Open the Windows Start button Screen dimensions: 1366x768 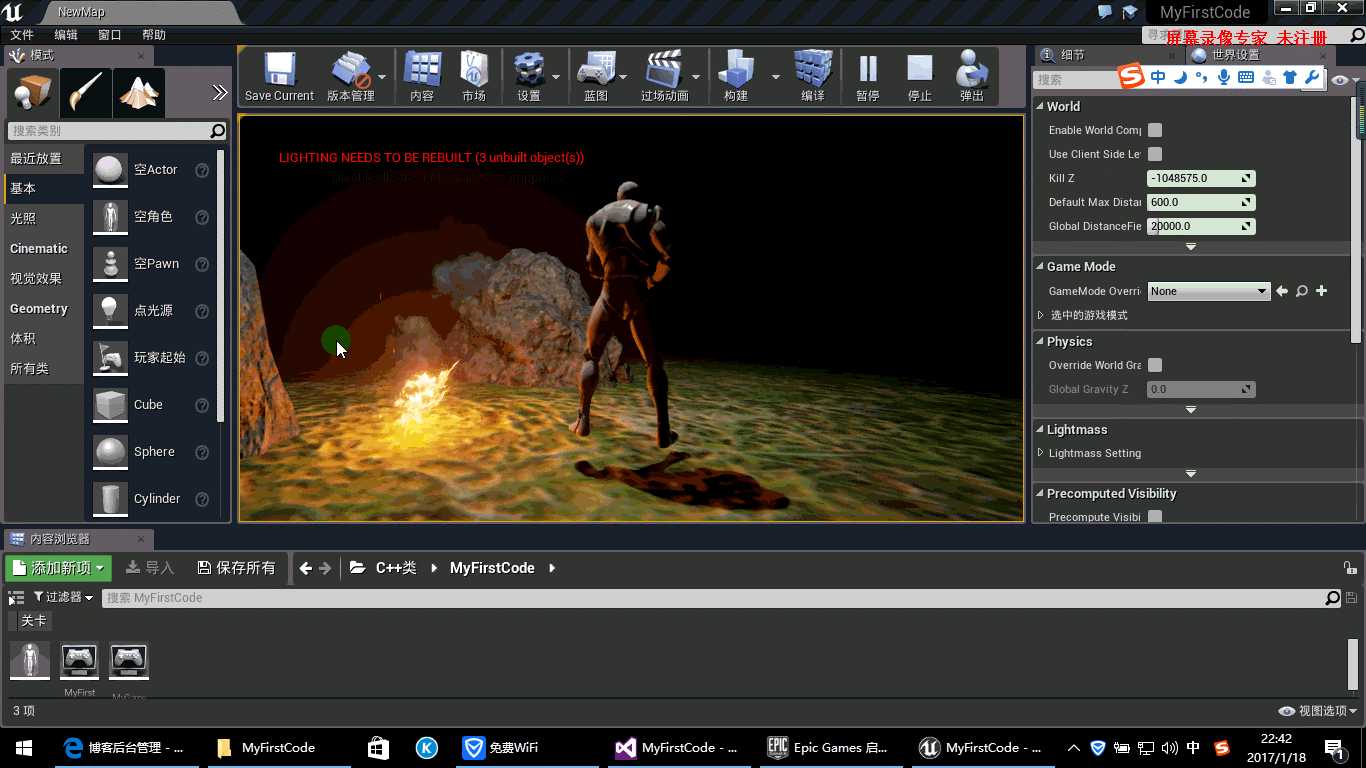[24, 747]
